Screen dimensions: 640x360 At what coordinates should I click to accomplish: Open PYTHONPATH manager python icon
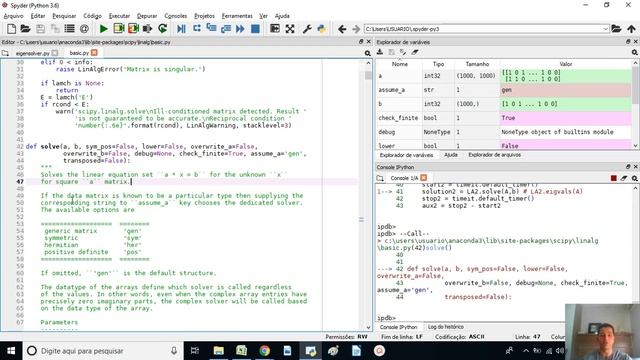[x=322, y=29]
